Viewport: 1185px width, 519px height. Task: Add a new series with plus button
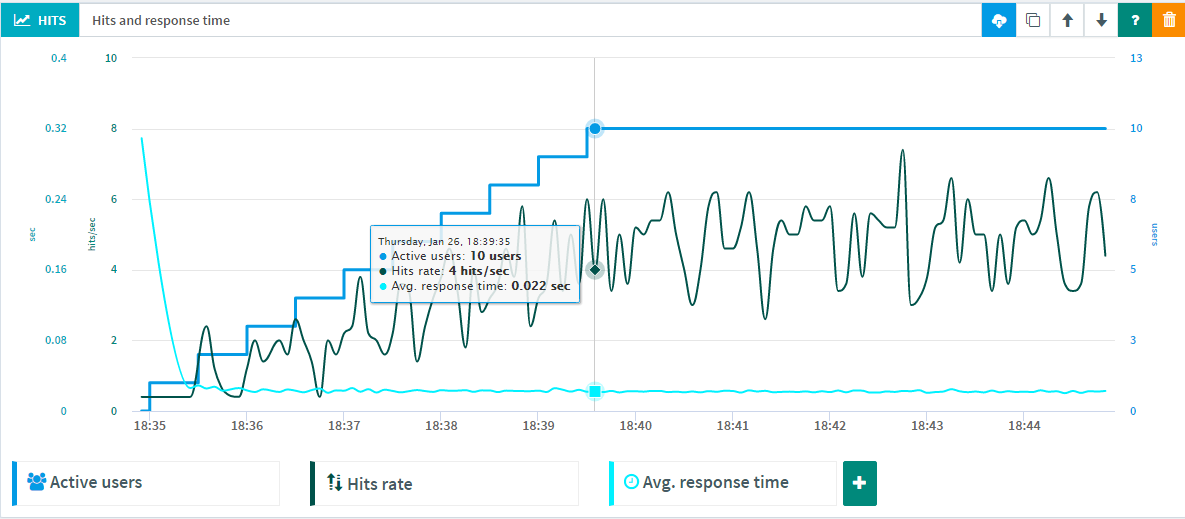[x=859, y=483]
